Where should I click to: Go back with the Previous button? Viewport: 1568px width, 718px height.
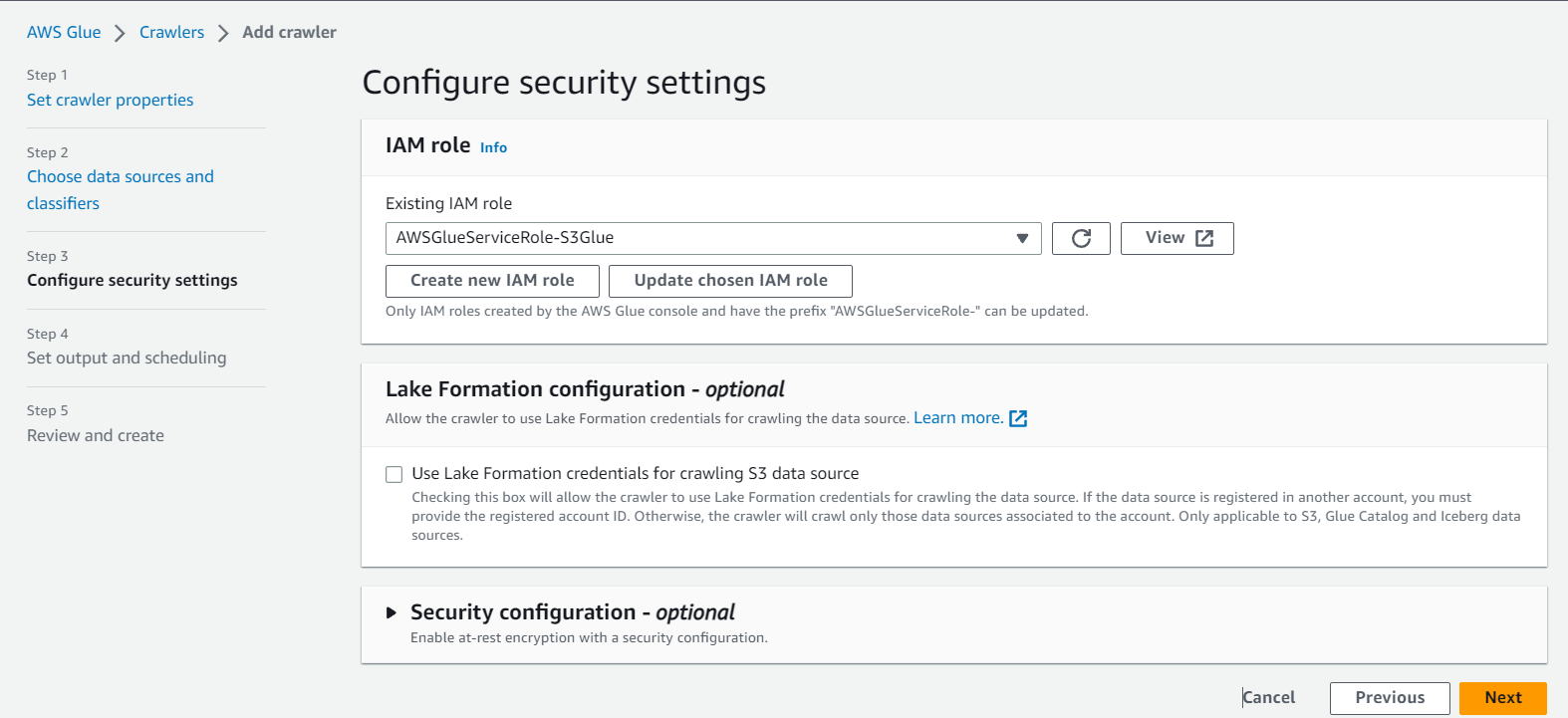1390,698
